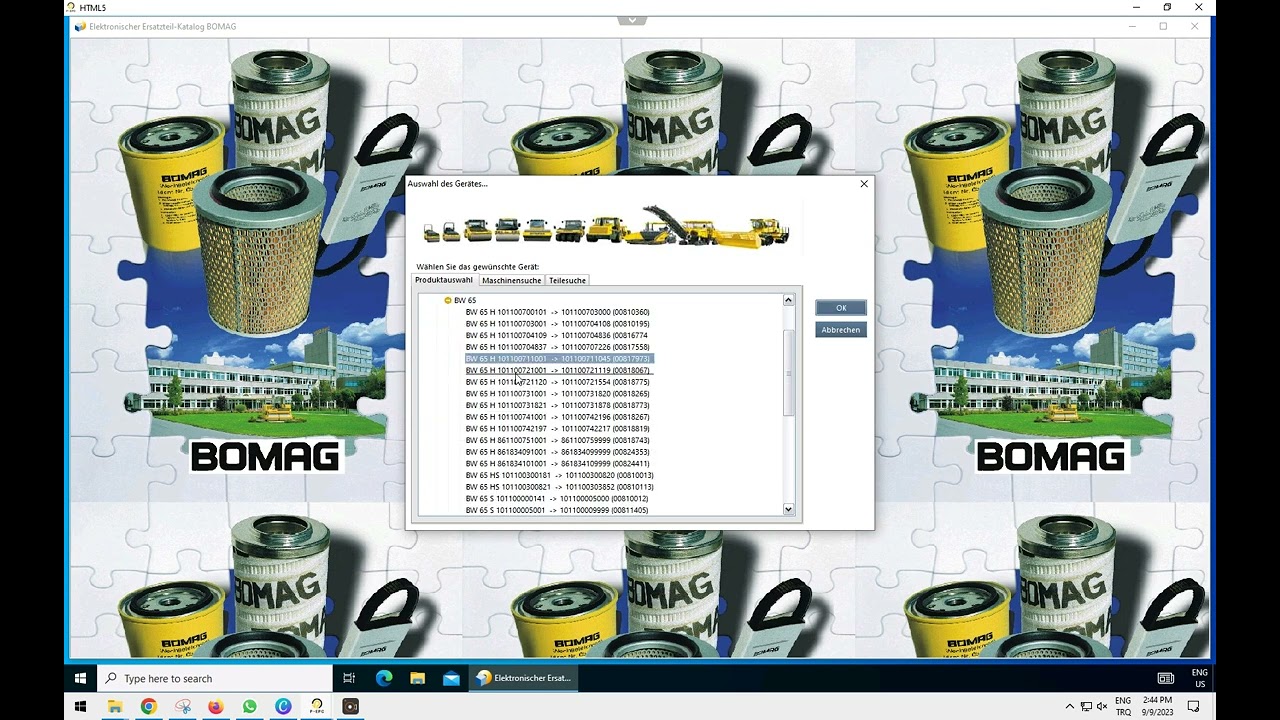Click the BOMAG catalog window title icon
Screen dimensions: 1280x720
[x=80, y=27]
